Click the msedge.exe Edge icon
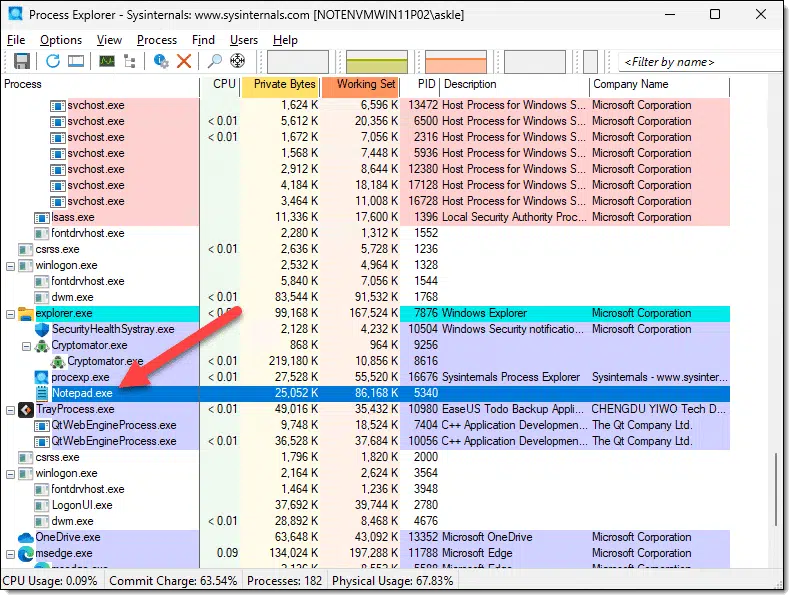The image size is (794, 600). [26, 554]
